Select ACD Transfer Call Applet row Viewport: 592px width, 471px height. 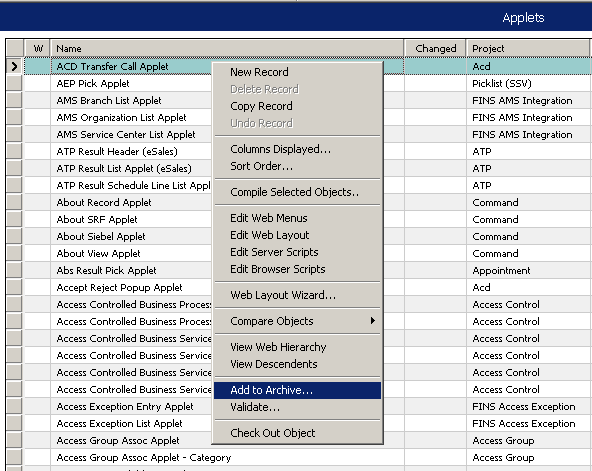pos(112,66)
